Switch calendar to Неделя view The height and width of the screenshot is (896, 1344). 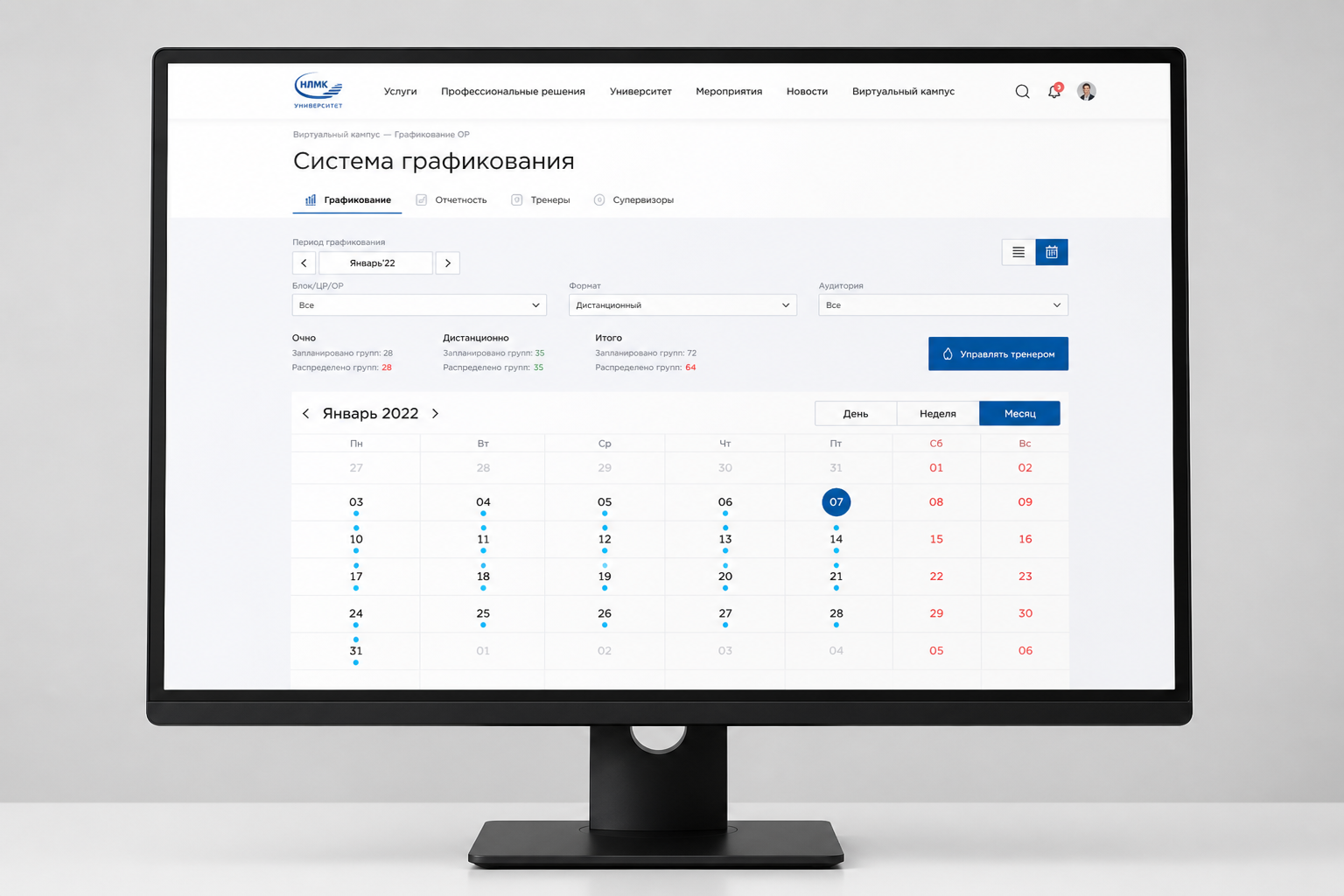(938, 413)
